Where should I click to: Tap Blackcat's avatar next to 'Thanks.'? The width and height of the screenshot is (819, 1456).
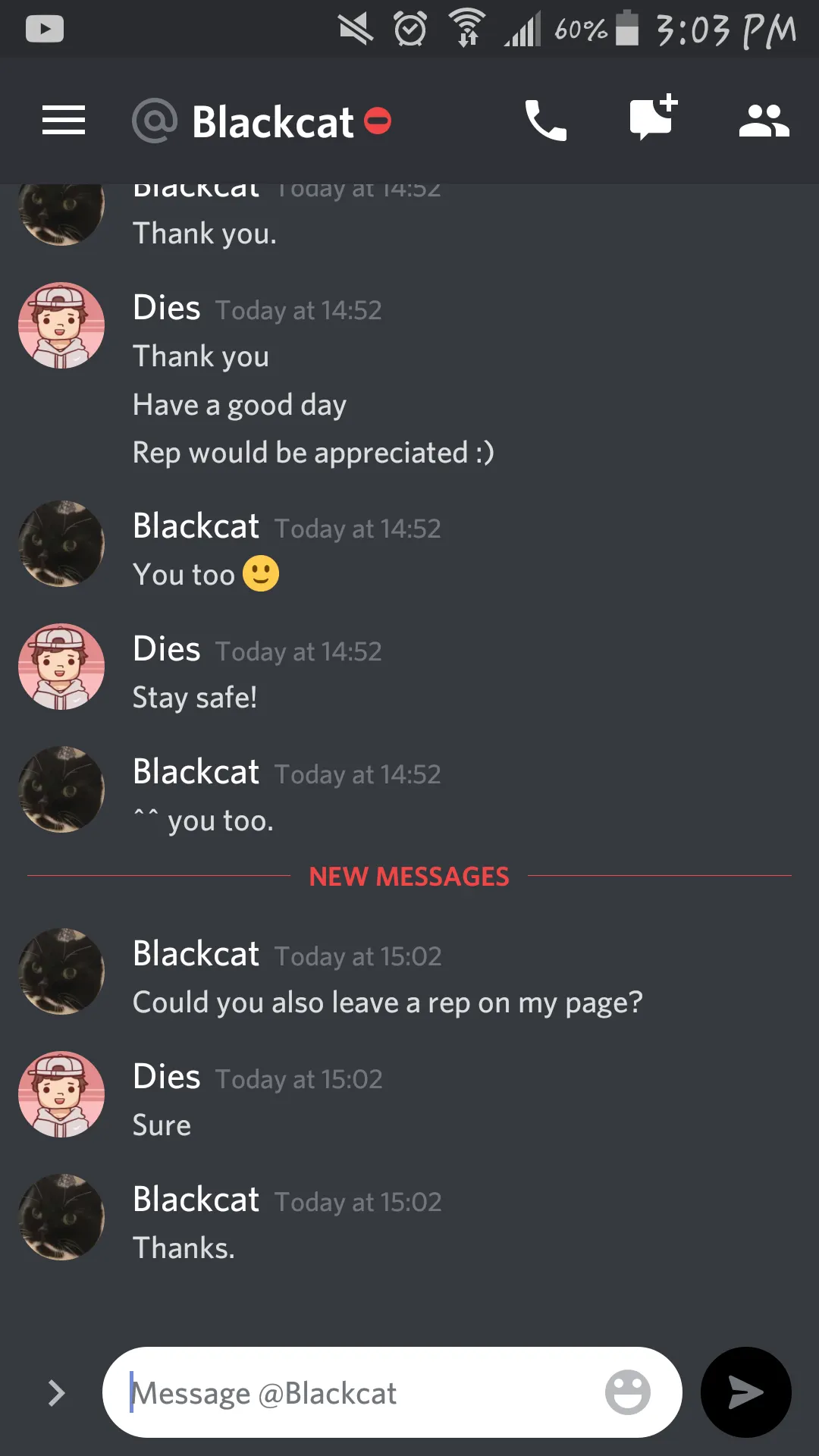[x=61, y=1217]
